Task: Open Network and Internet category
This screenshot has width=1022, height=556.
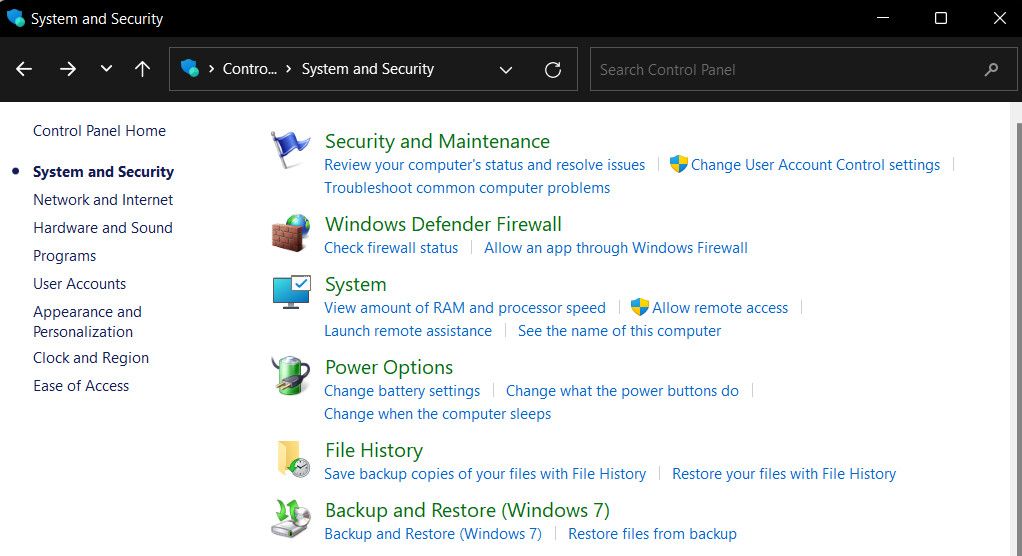Action: (x=103, y=199)
